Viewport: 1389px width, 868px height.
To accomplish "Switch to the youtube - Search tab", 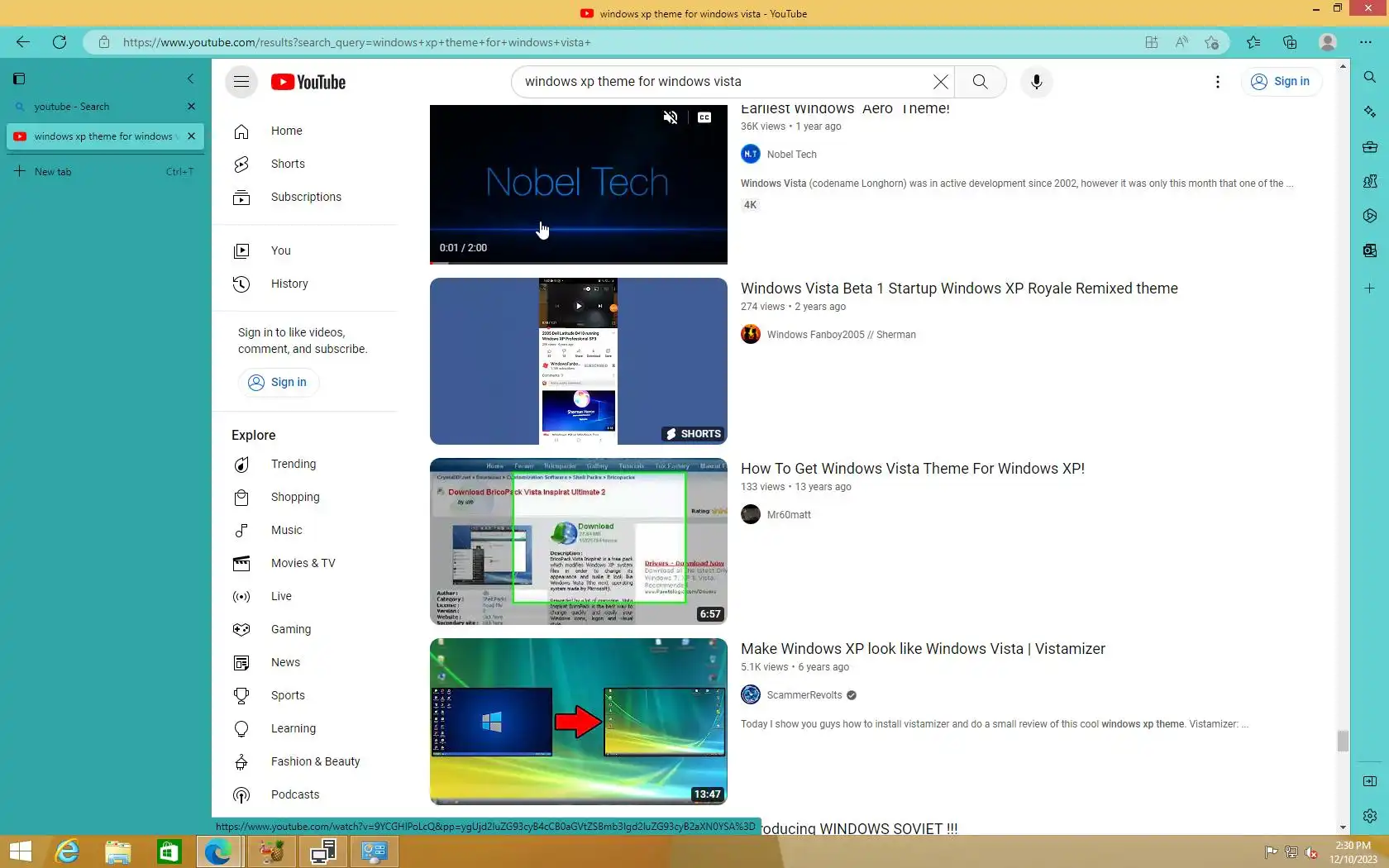I will [105, 107].
